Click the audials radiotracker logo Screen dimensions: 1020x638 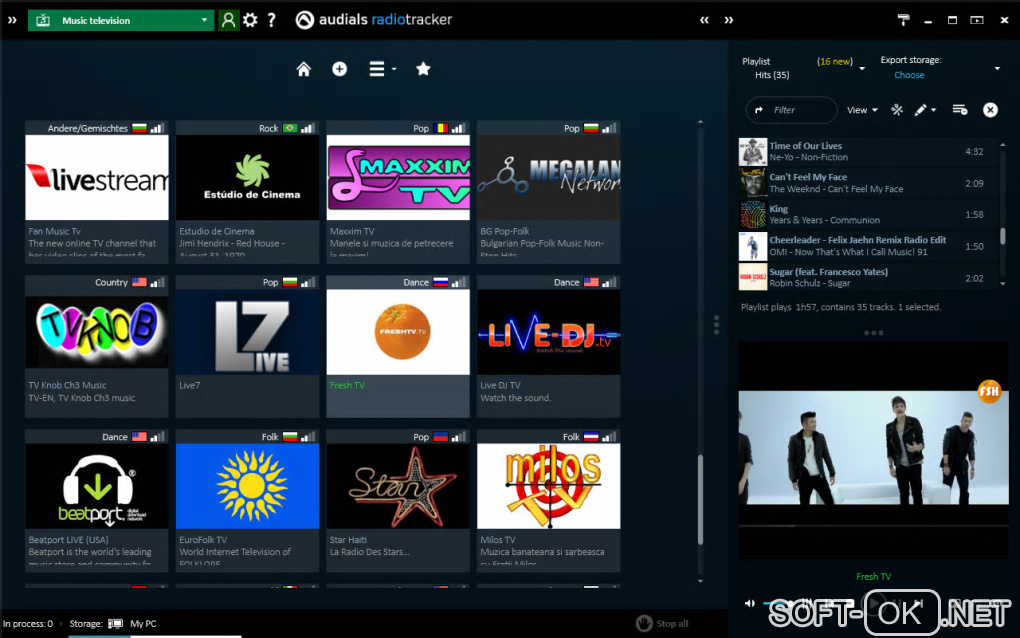(x=373, y=20)
